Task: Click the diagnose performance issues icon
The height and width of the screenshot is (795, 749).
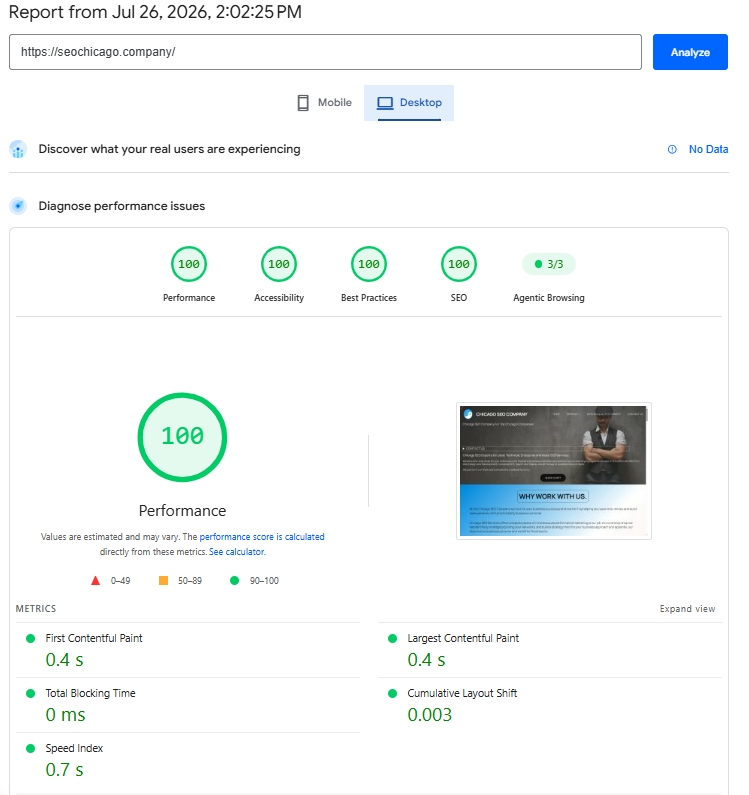Action: (18, 206)
